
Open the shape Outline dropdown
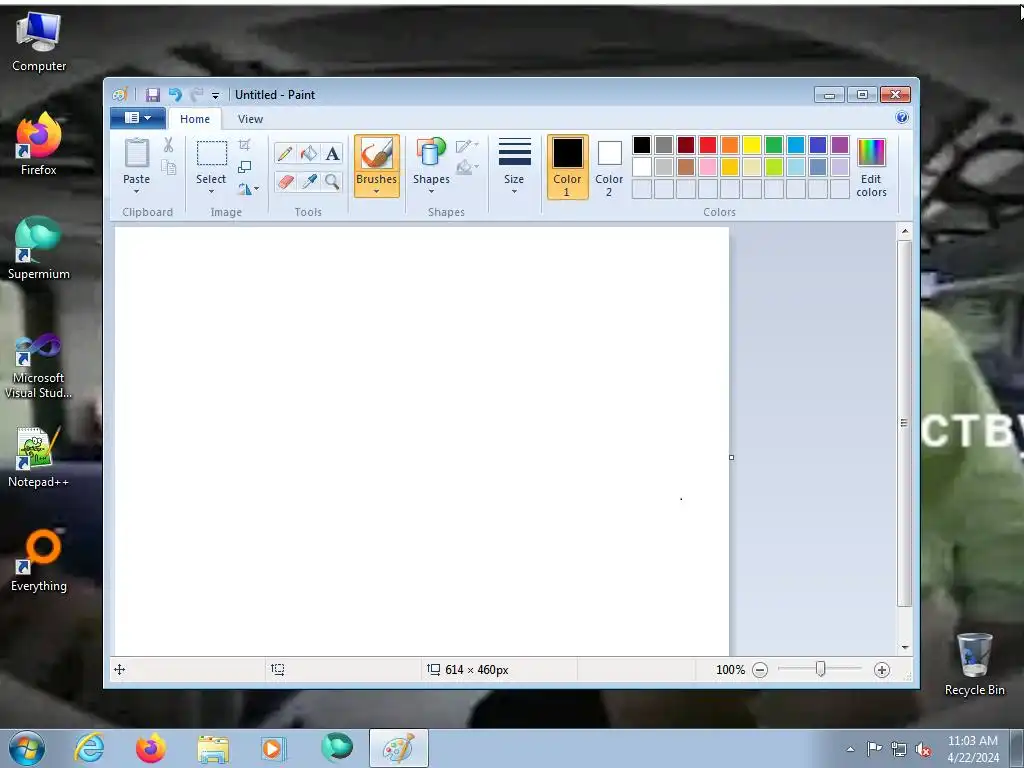[467, 145]
